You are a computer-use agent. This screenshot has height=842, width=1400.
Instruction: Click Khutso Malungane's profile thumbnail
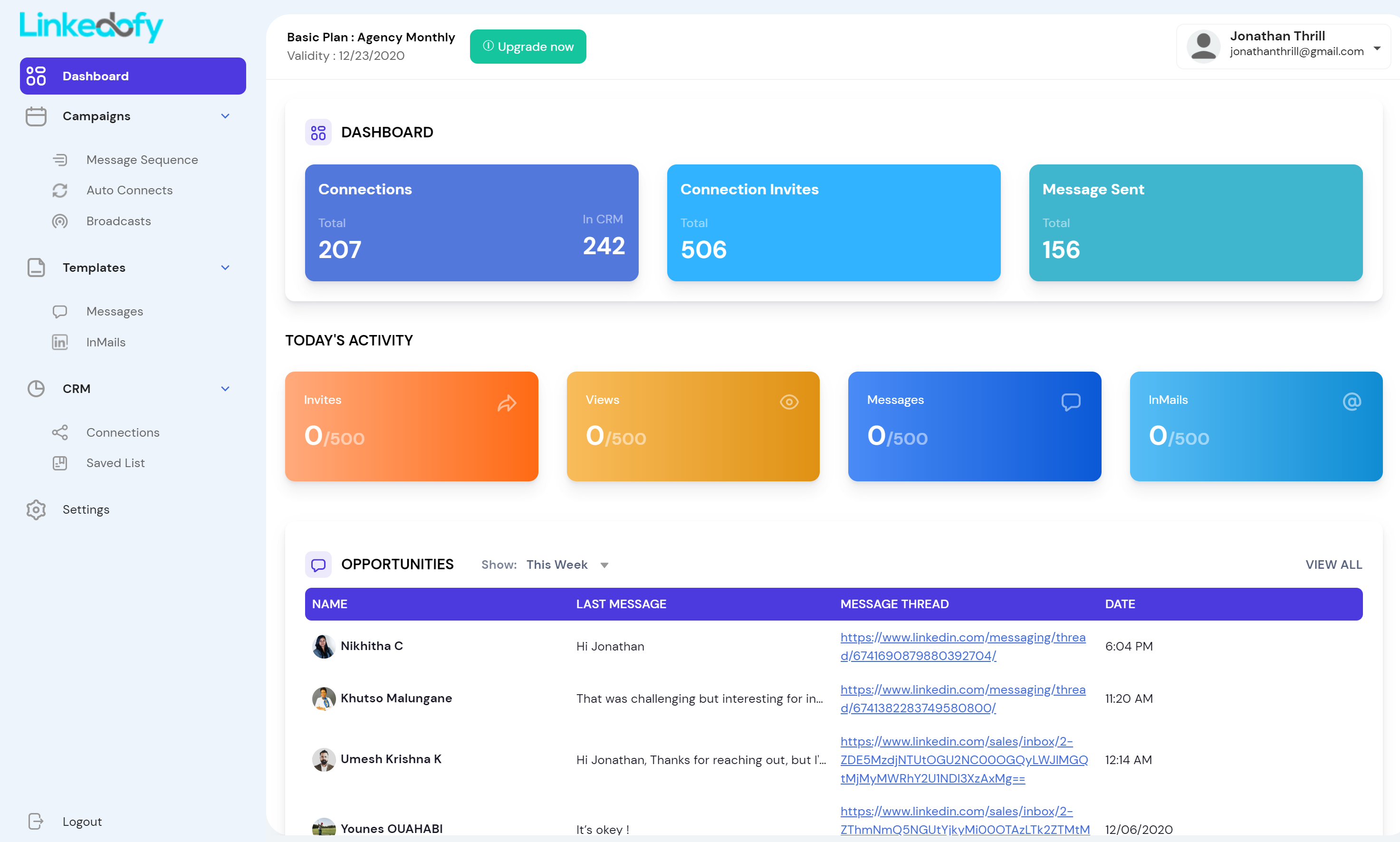[323, 698]
